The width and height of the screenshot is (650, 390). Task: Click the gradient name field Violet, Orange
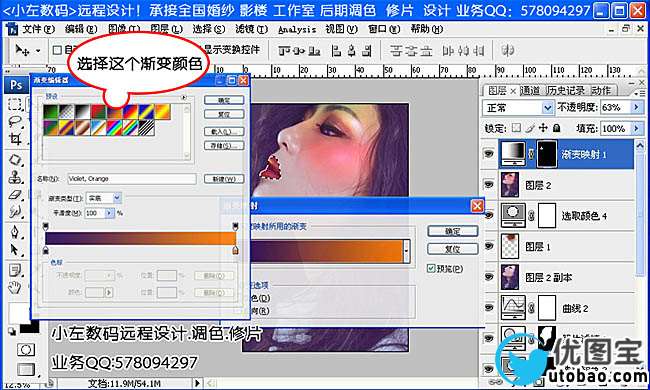[x=132, y=179]
